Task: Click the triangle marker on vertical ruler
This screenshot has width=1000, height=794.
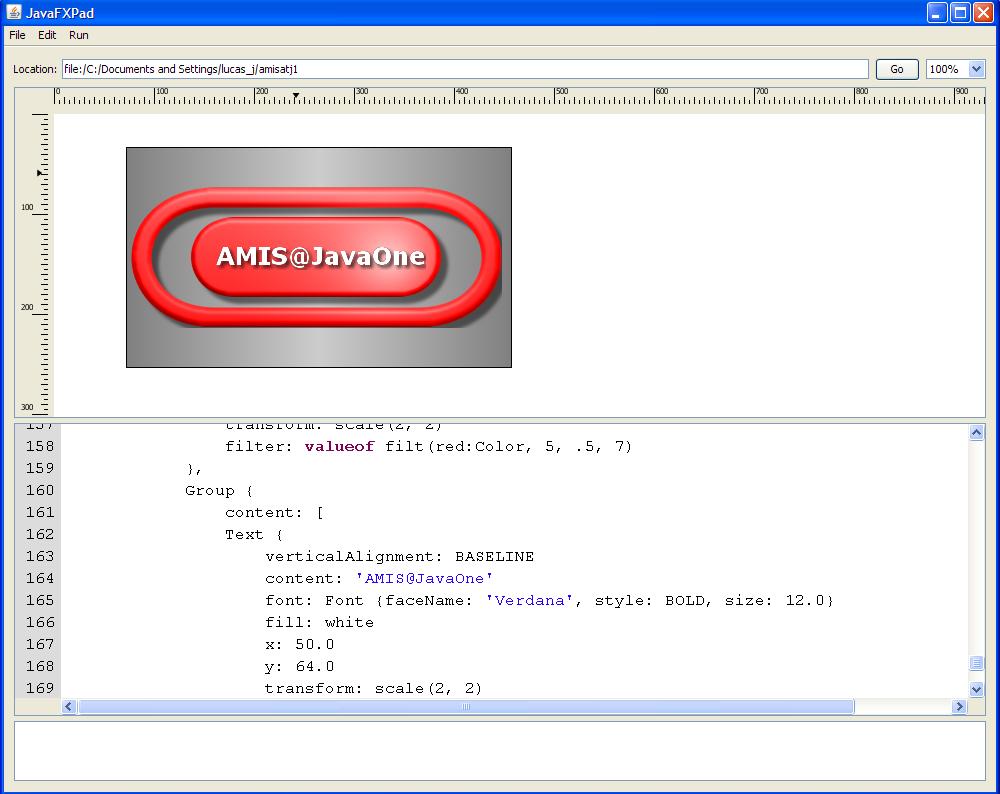Action: pyautogui.click(x=40, y=173)
